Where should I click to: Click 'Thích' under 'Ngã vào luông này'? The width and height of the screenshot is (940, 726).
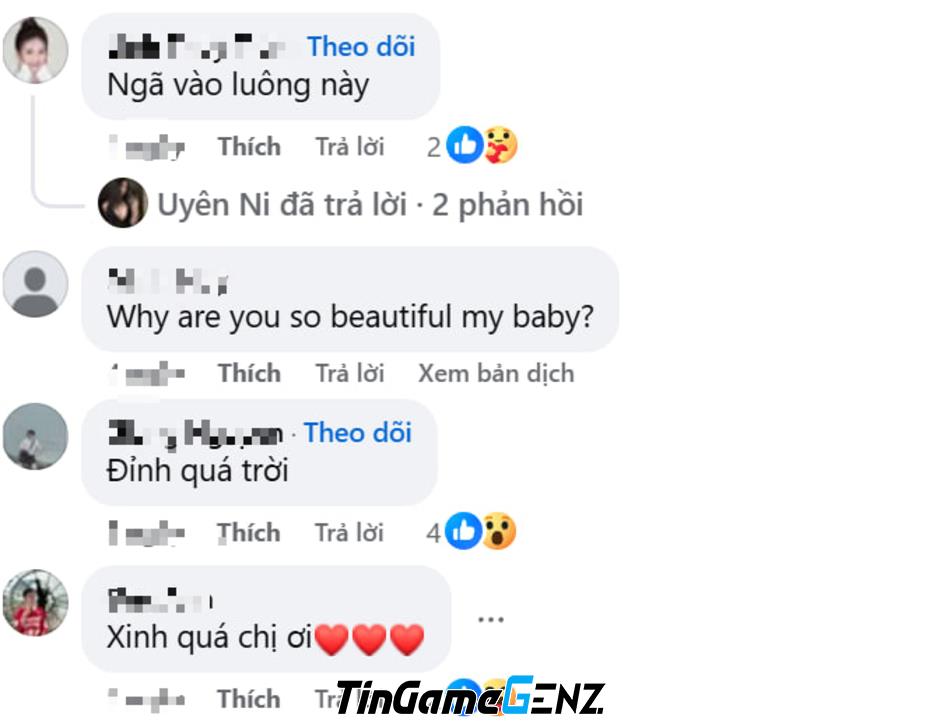(249, 147)
